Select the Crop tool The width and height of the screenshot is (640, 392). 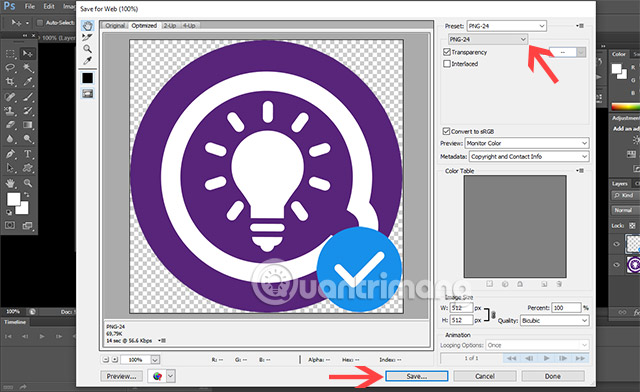11,81
